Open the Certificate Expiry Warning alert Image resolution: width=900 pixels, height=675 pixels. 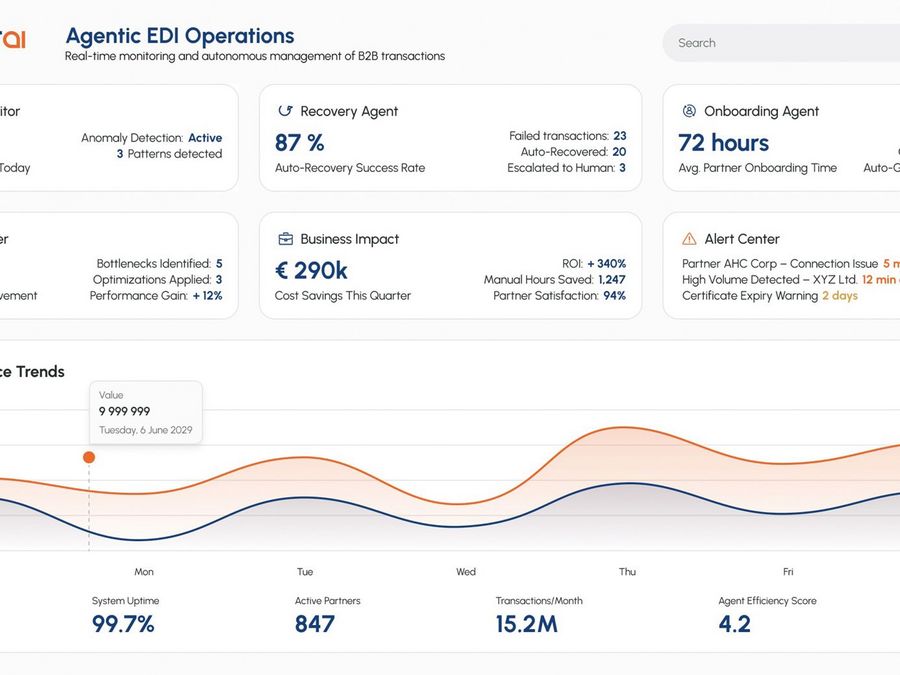pyautogui.click(x=770, y=296)
